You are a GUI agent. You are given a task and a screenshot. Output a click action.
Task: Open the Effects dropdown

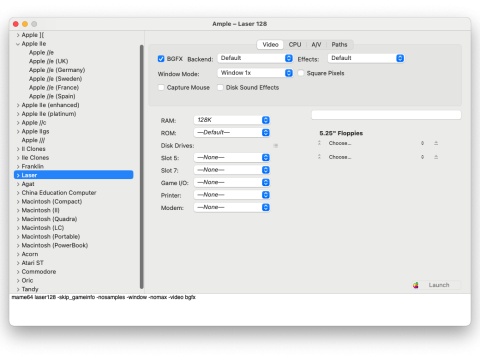pyautogui.click(x=366, y=58)
